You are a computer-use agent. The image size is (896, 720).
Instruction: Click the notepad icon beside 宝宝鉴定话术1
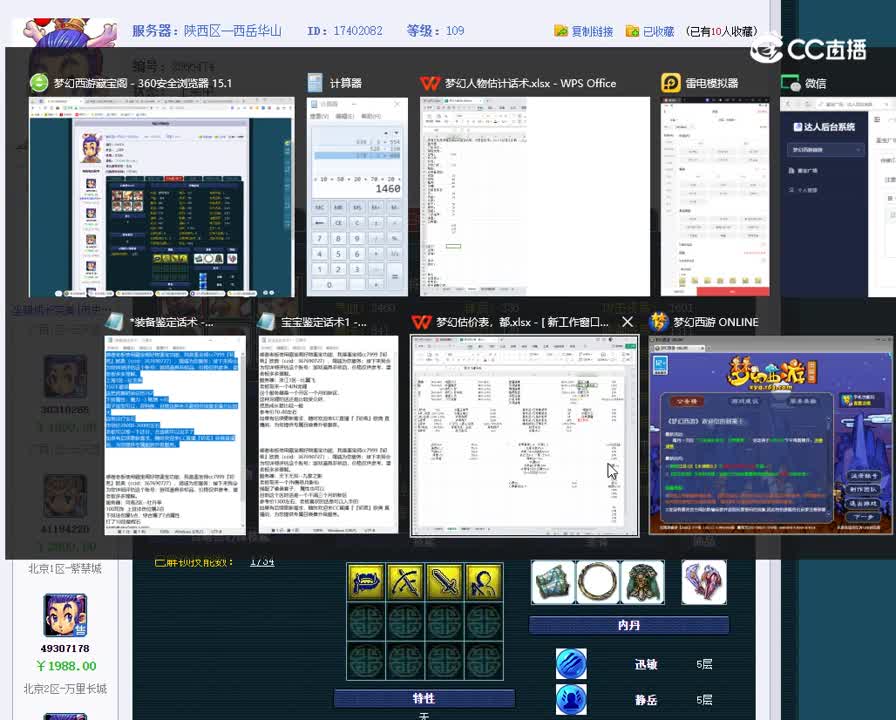click(266, 322)
